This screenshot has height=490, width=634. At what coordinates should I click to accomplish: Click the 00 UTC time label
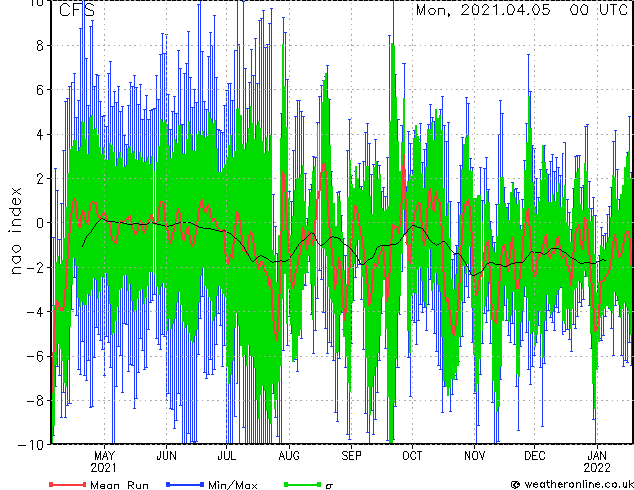598,10
